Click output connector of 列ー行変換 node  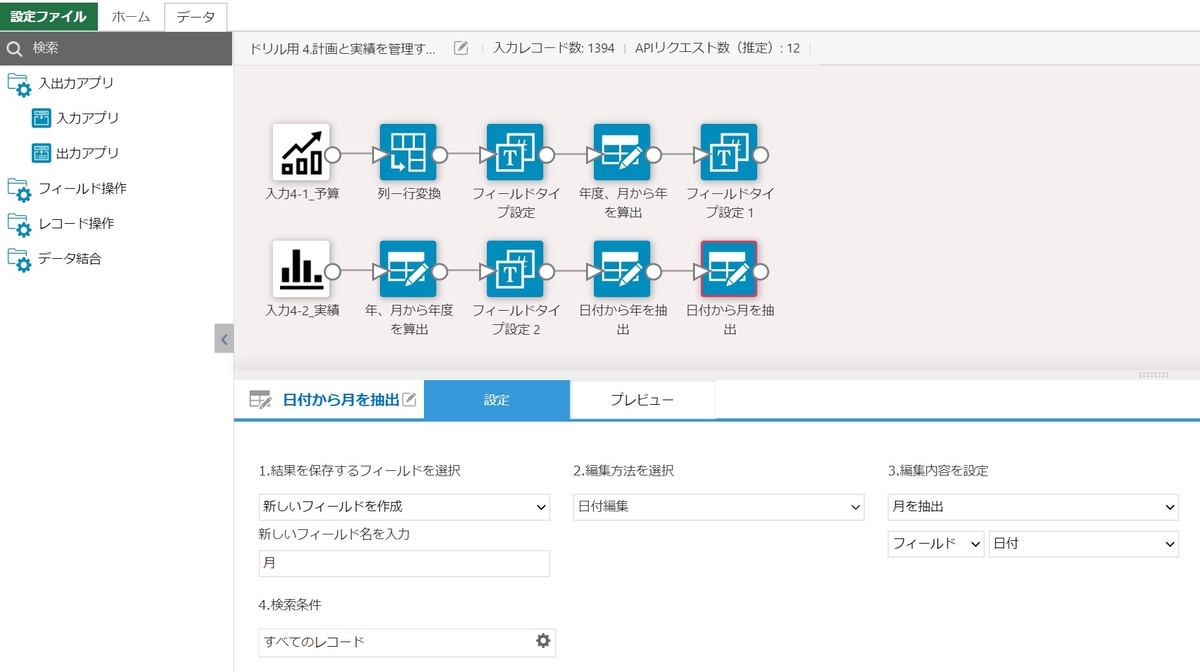(x=440, y=155)
